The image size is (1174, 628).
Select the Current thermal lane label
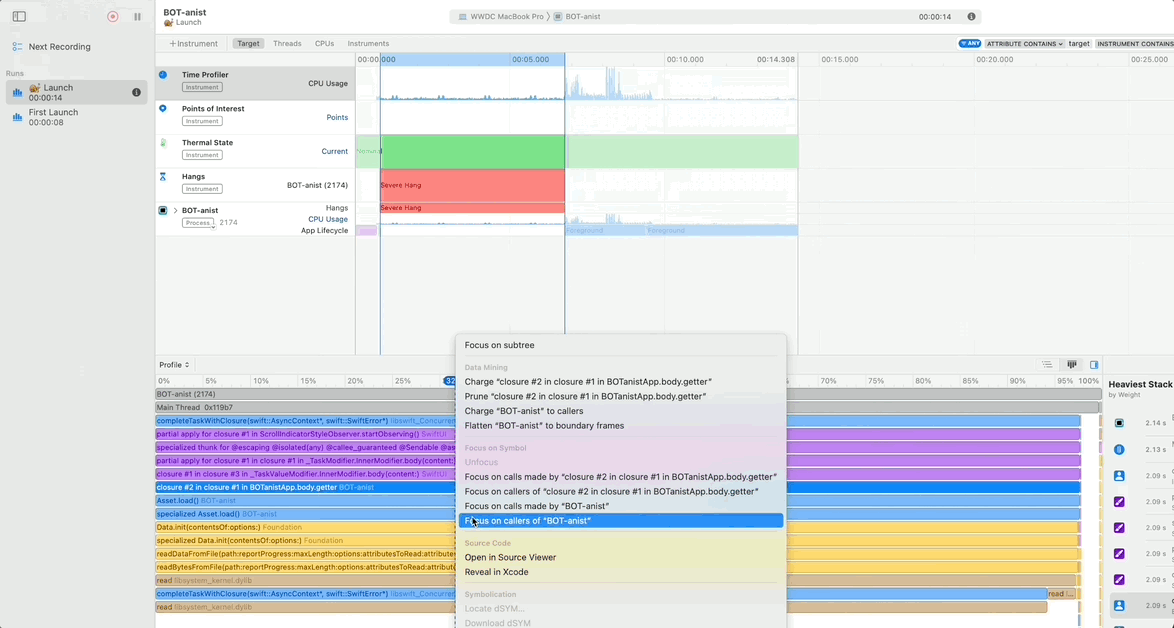coord(335,151)
